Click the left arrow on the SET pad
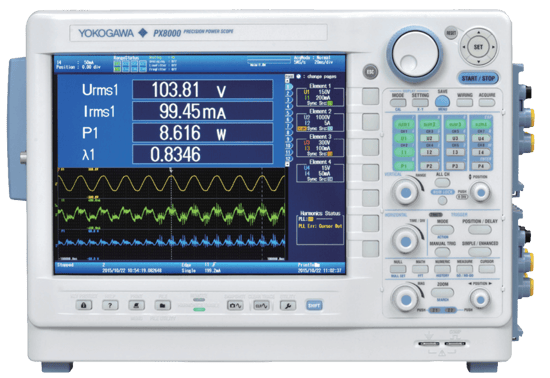 tap(464, 47)
